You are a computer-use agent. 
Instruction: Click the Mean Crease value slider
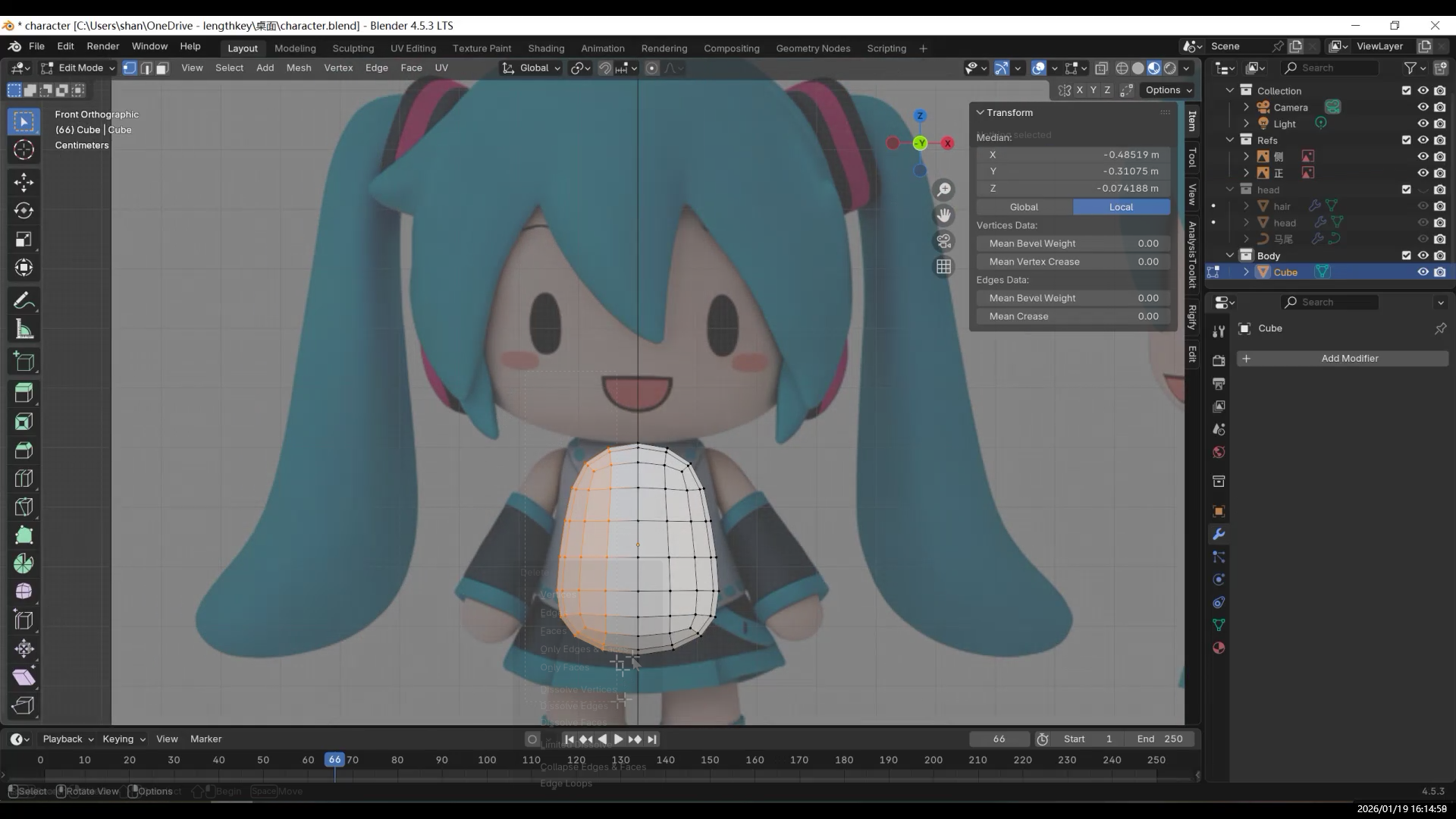pyautogui.click(x=1072, y=316)
